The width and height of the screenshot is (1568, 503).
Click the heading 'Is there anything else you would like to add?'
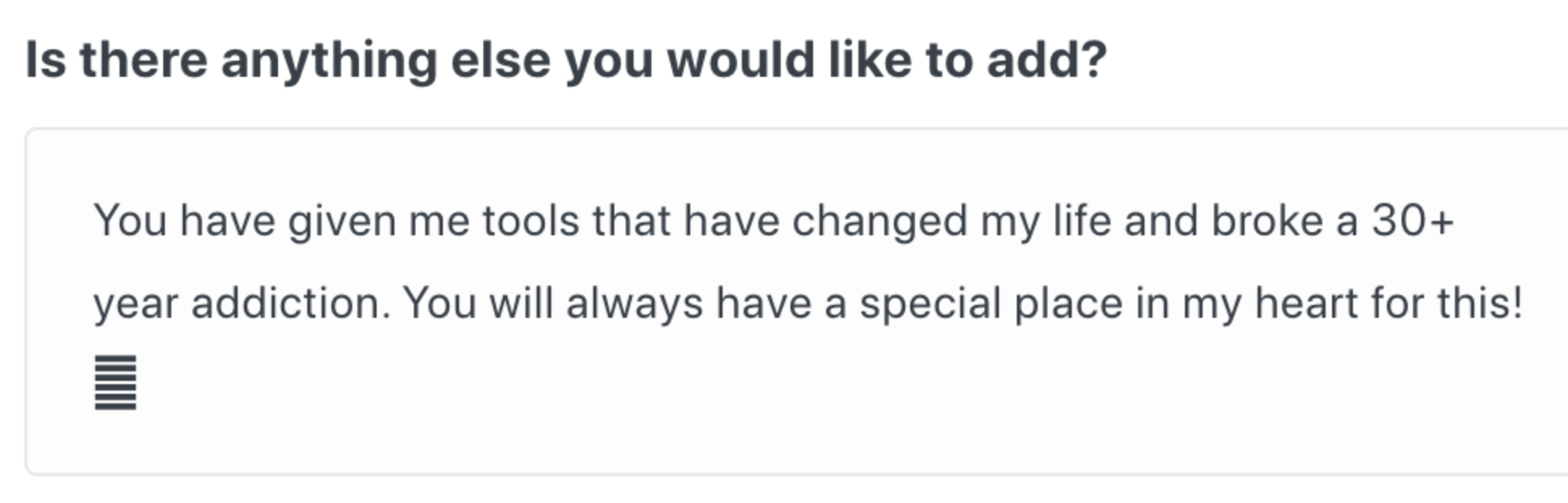click(x=566, y=61)
